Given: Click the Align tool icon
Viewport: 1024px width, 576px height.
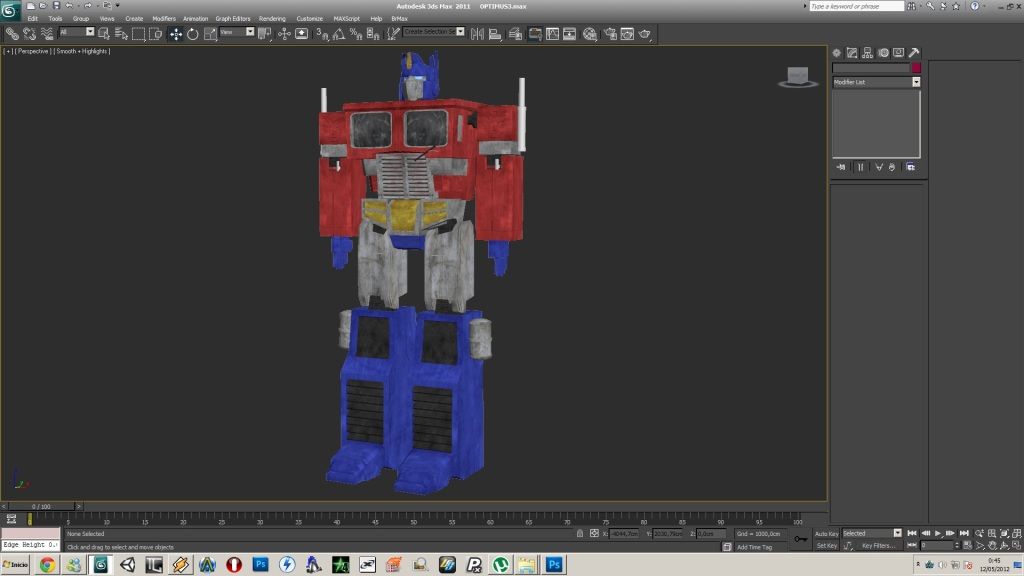Looking at the screenshot, I should click(495, 34).
